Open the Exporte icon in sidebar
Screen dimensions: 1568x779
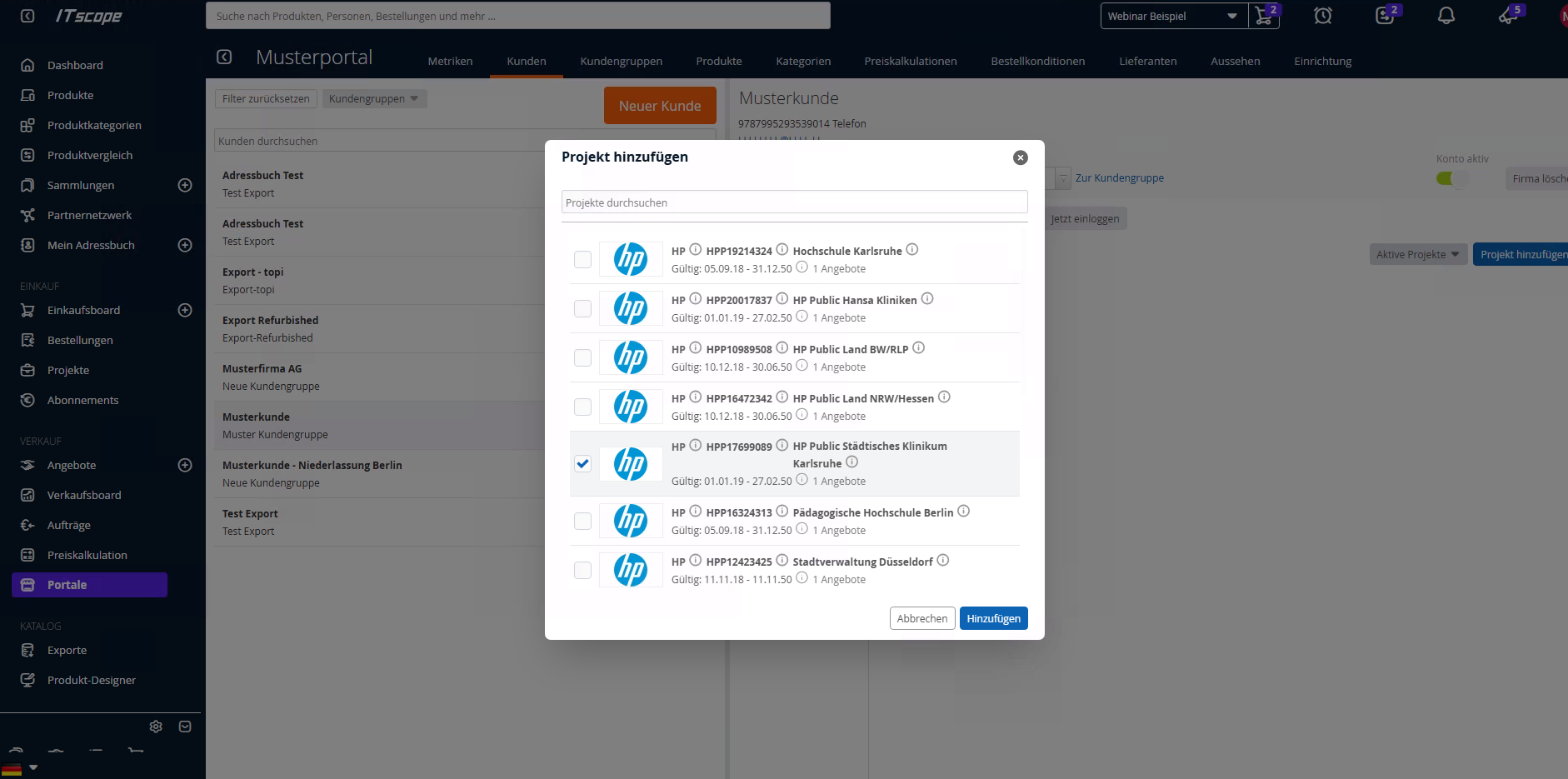click(x=27, y=650)
